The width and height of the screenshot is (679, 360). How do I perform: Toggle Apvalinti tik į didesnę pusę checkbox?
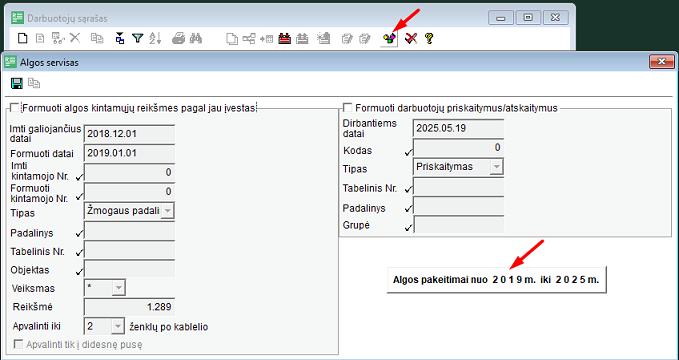[19, 345]
